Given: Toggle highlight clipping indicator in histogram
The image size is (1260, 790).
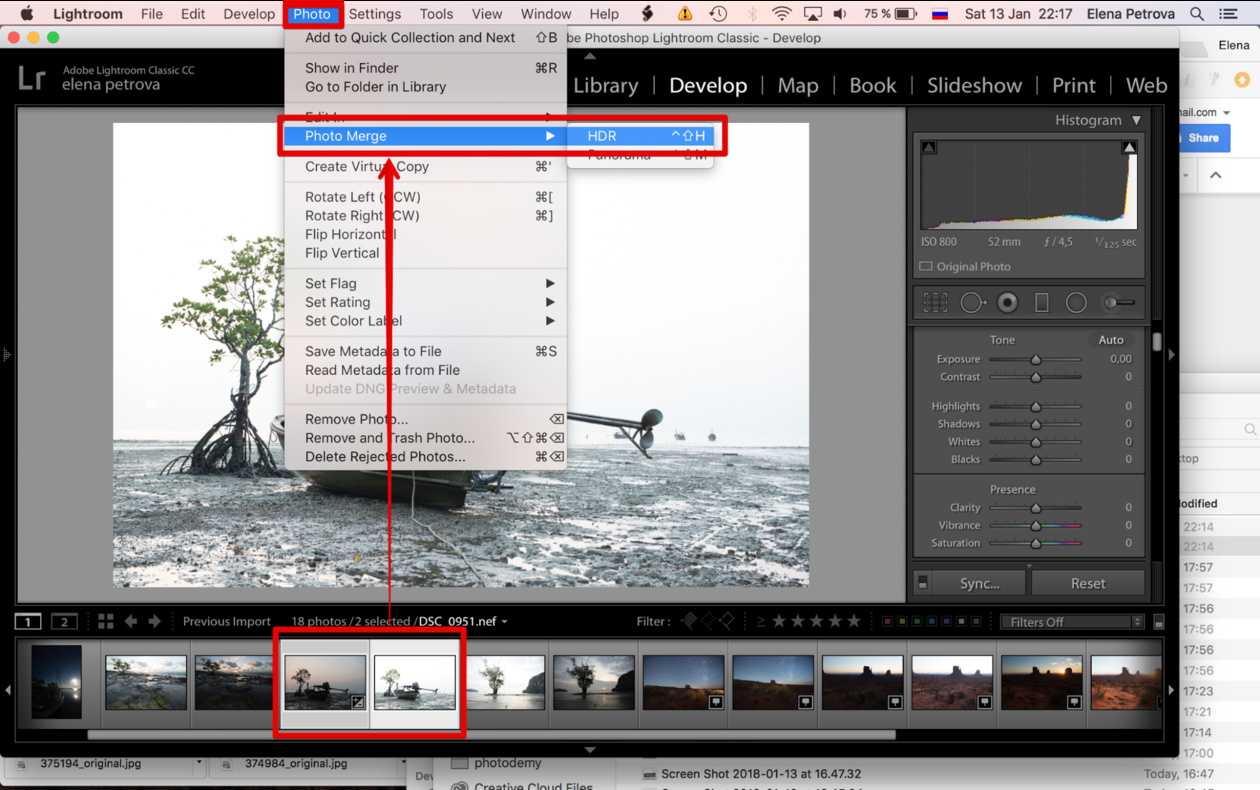Looking at the screenshot, I should (x=1129, y=148).
